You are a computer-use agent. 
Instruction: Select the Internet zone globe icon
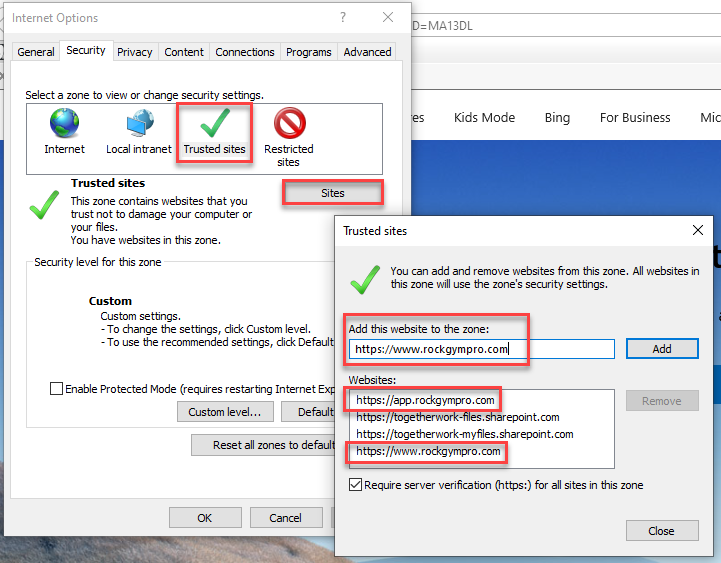coord(64,123)
